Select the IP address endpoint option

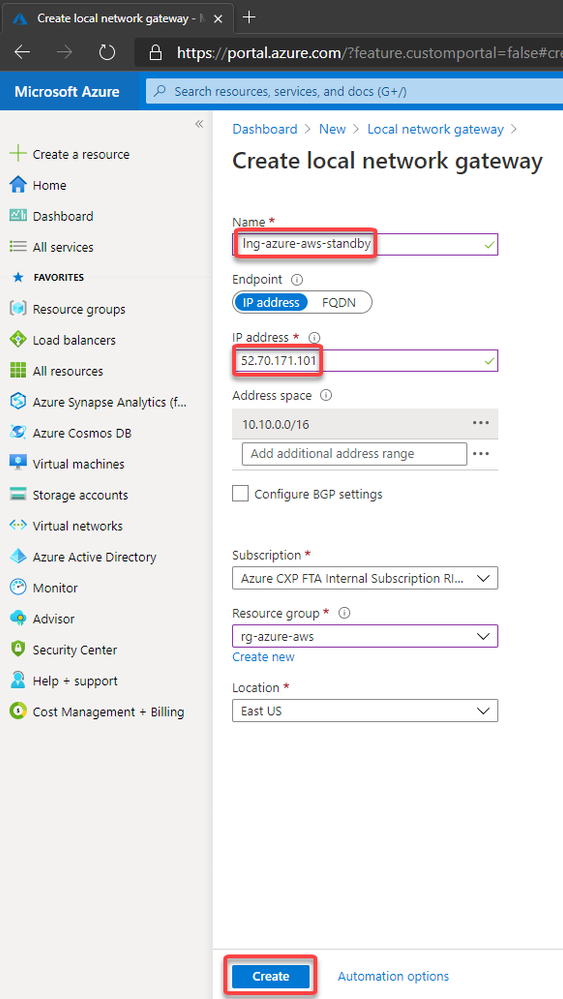click(271, 303)
